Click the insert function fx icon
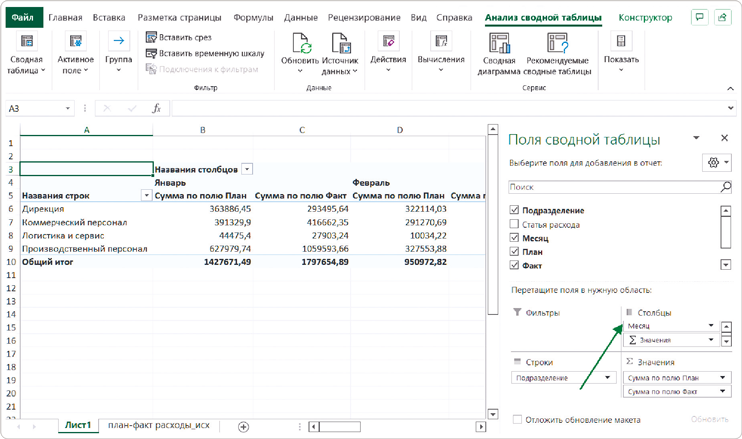Screen dimensions: 742x439 [x=156, y=108]
